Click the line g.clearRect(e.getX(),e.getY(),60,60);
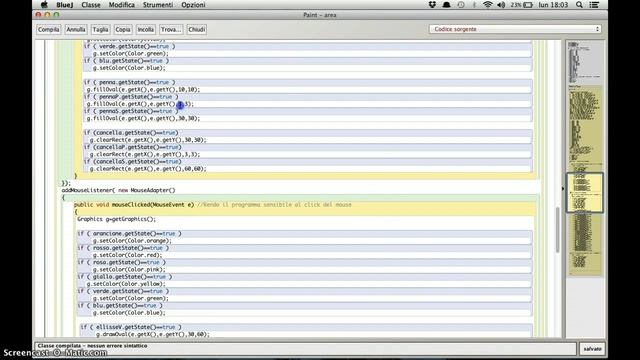 [x=148, y=169]
